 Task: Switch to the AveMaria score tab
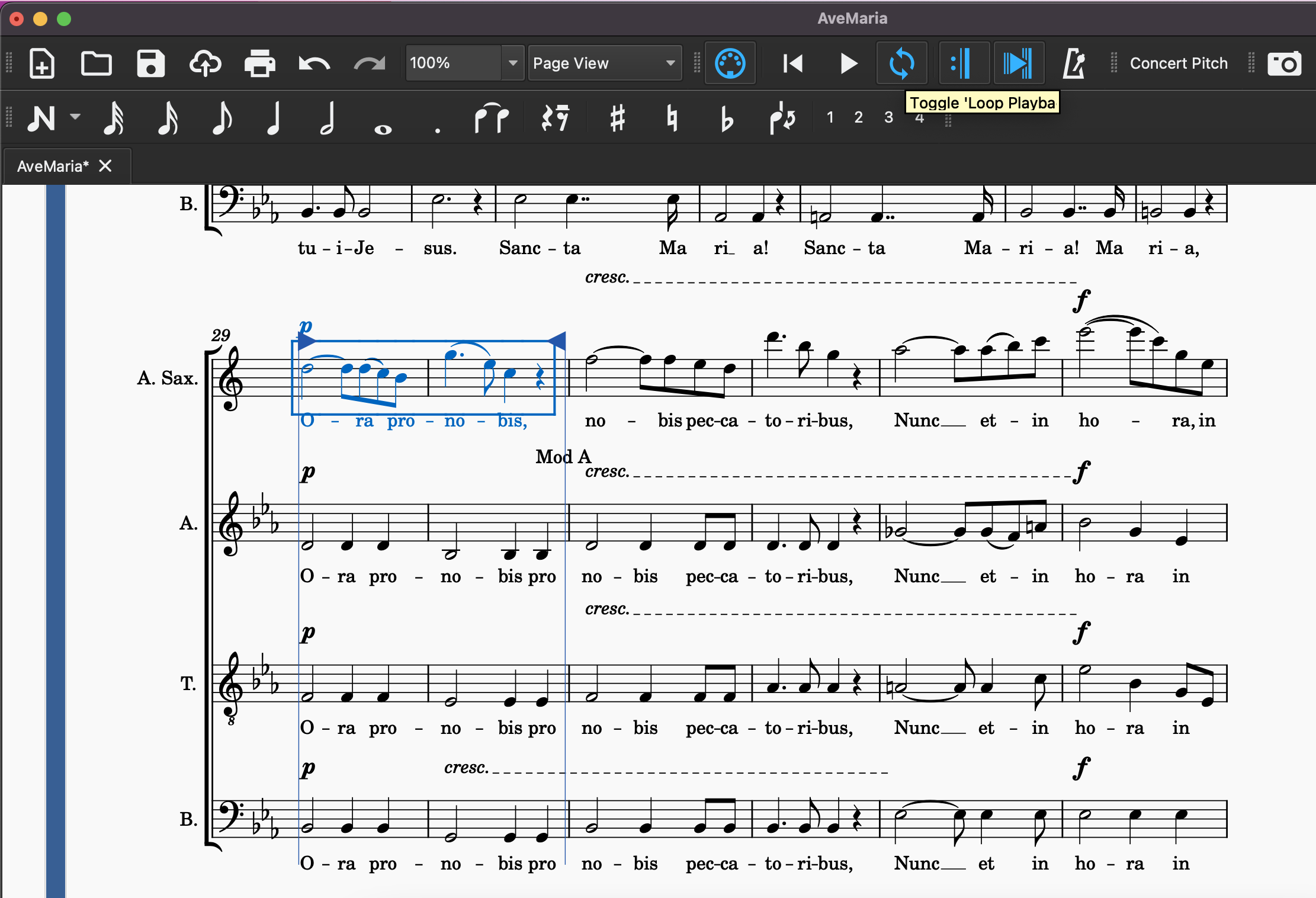(x=52, y=166)
